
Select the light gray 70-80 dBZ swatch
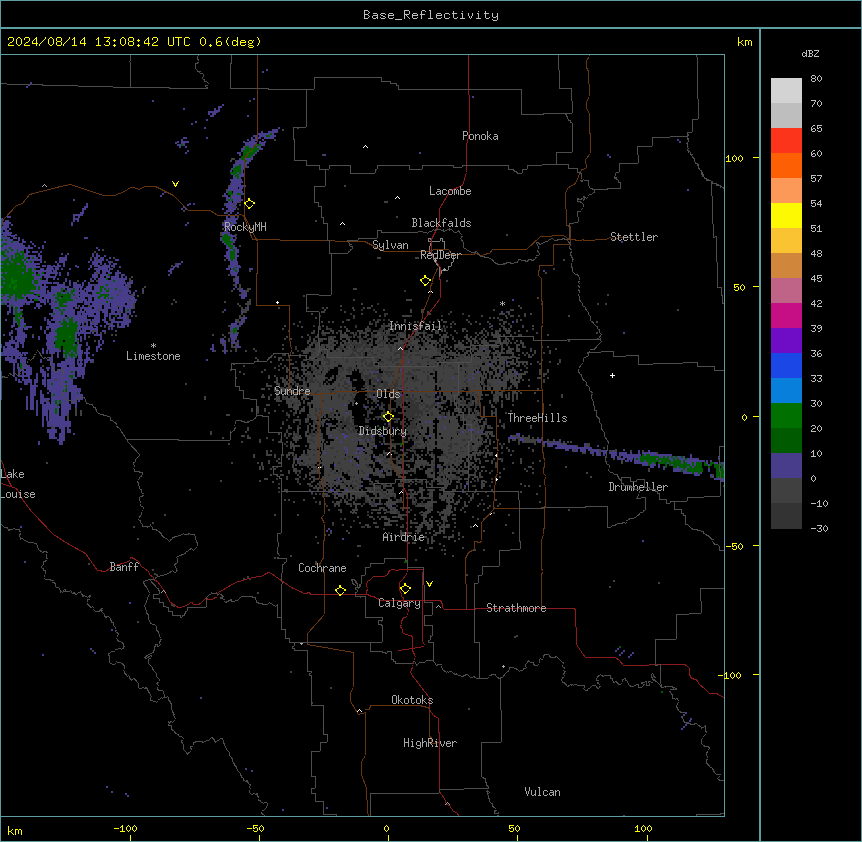click(786, 90)
